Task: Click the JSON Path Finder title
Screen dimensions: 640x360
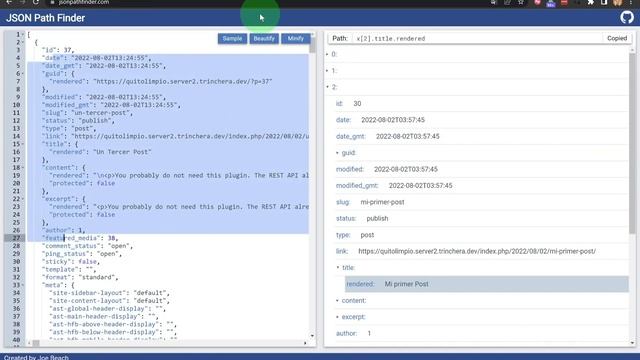Action: [45, 18]
